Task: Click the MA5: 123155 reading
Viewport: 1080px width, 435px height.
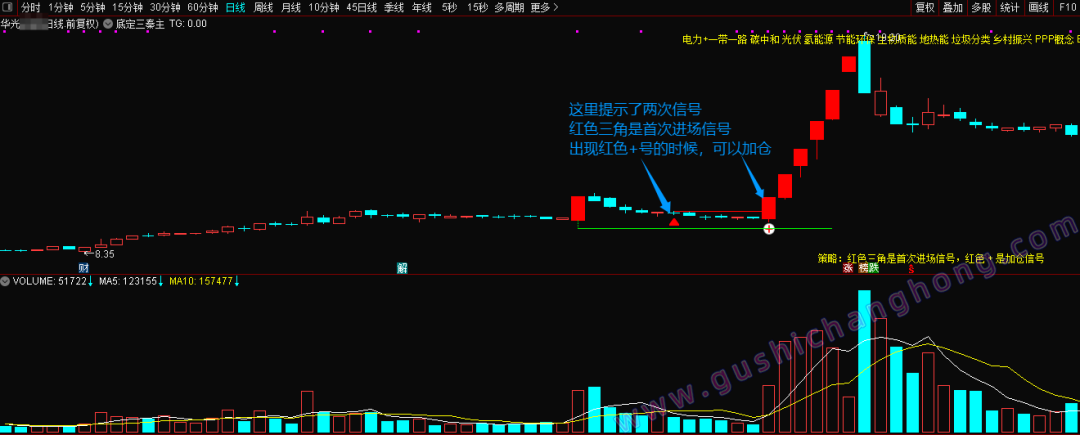Action: pos(128,281)
